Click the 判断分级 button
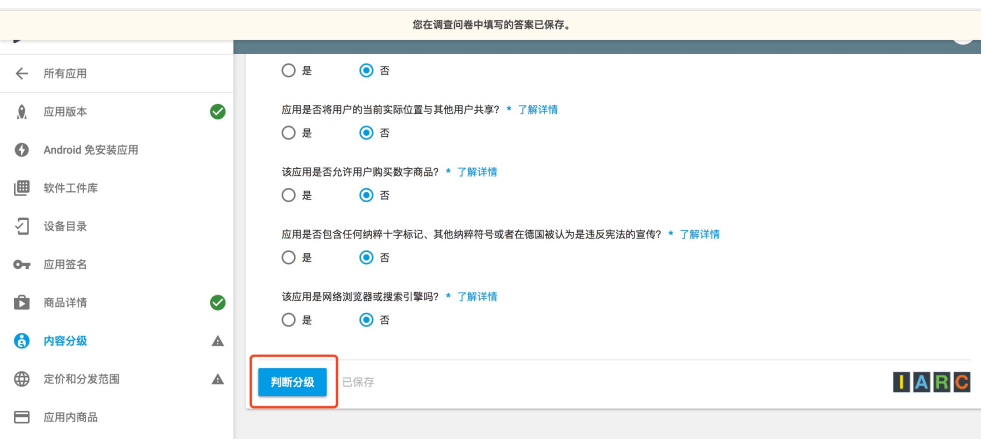The image size is (984, 446). coord(292,382)
